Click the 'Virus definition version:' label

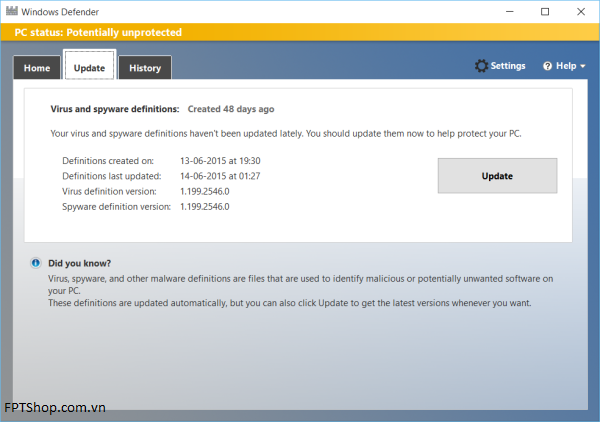coord(109,191)
